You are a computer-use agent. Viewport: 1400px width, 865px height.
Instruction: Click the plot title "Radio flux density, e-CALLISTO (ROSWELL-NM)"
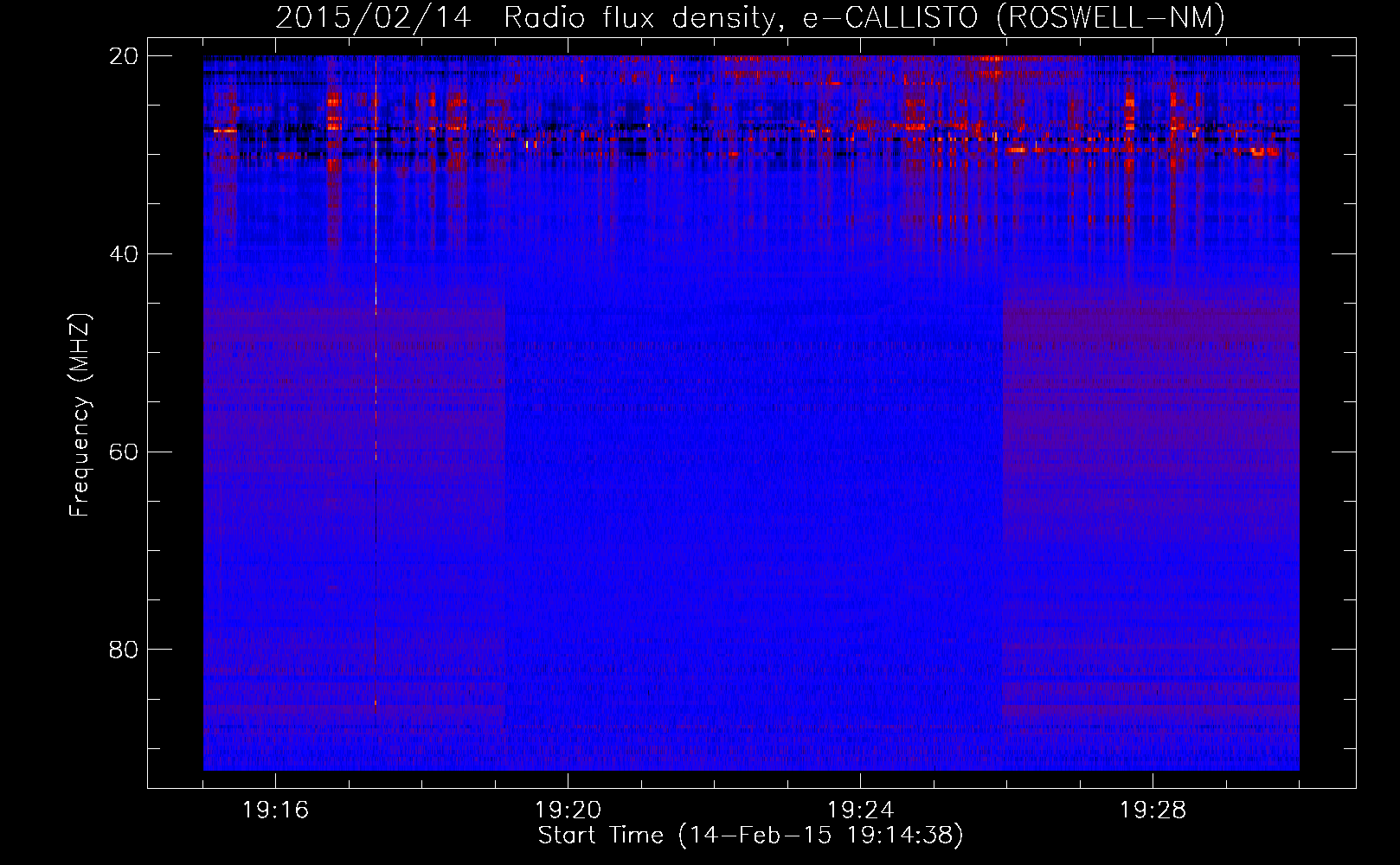click(864, 17)
